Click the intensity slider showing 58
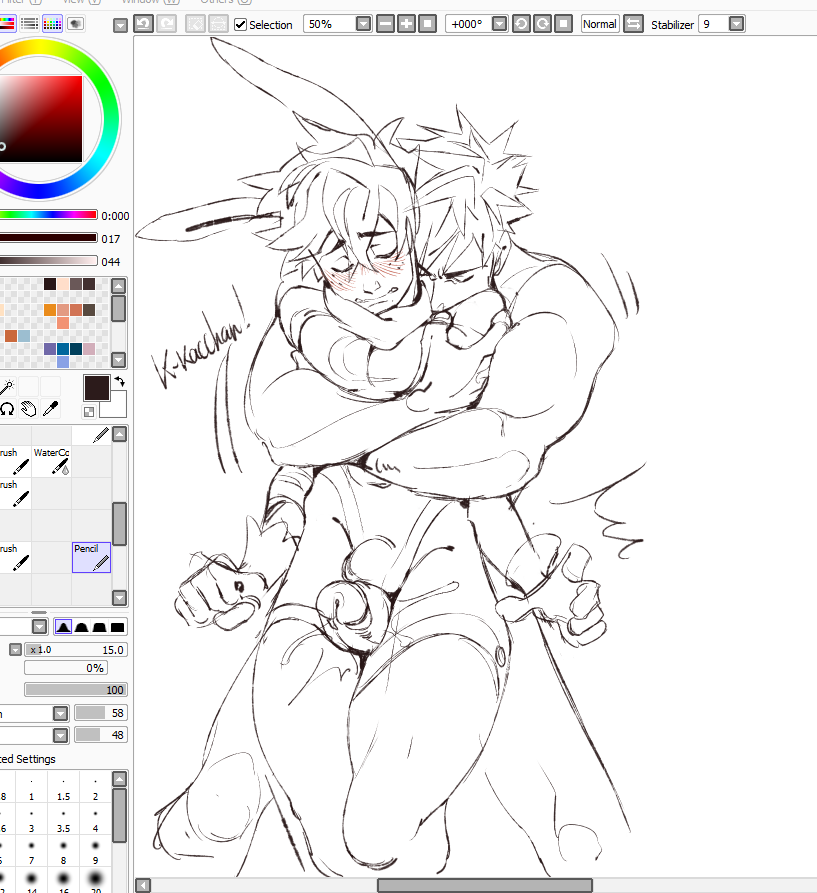This screenshot has height=893, width=817. coord(101,713)
